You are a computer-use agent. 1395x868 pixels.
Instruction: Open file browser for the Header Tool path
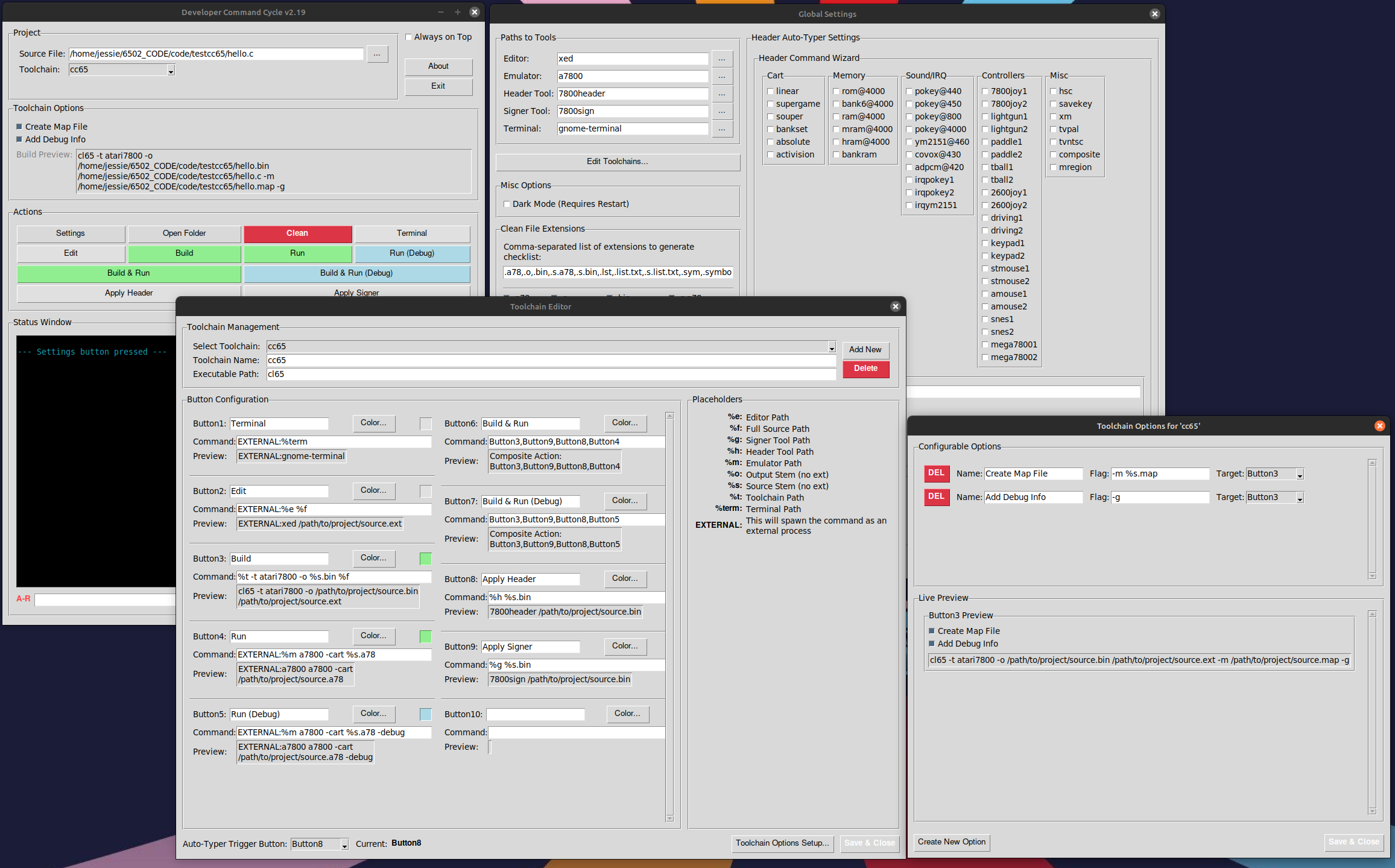pyautogui.click(x=722, y=93)
